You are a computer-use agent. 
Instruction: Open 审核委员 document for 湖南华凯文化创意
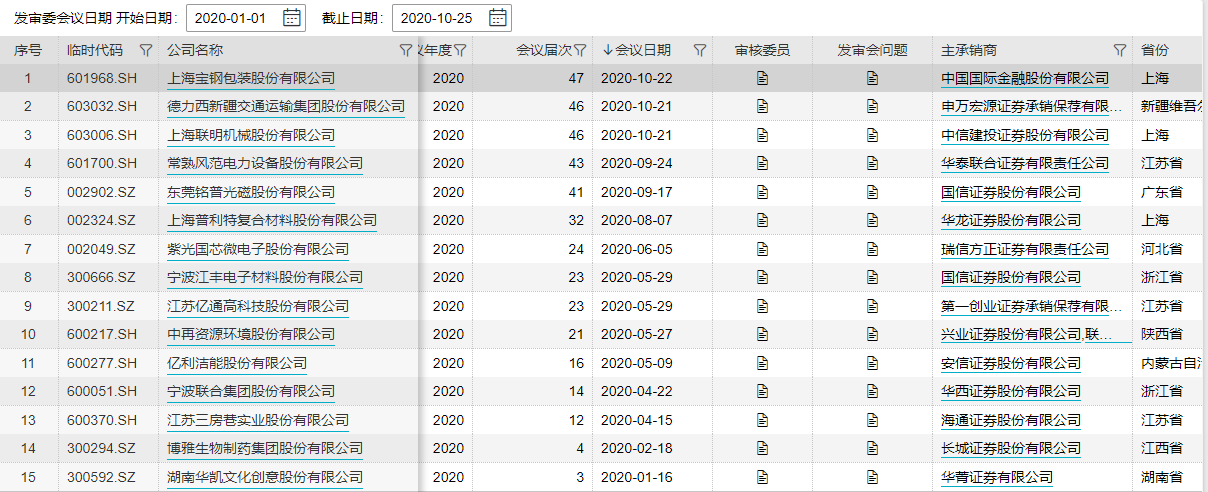(x=762, y=477)
